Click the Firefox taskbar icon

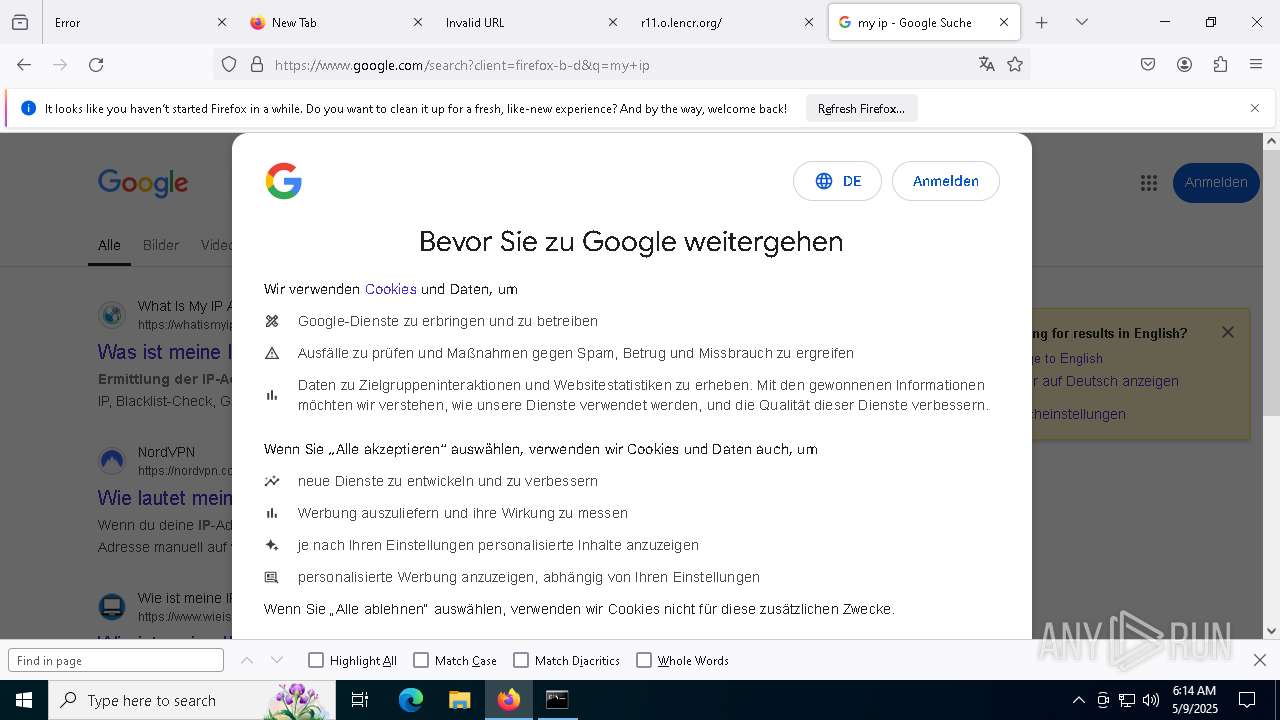click(x=509, y=700)
